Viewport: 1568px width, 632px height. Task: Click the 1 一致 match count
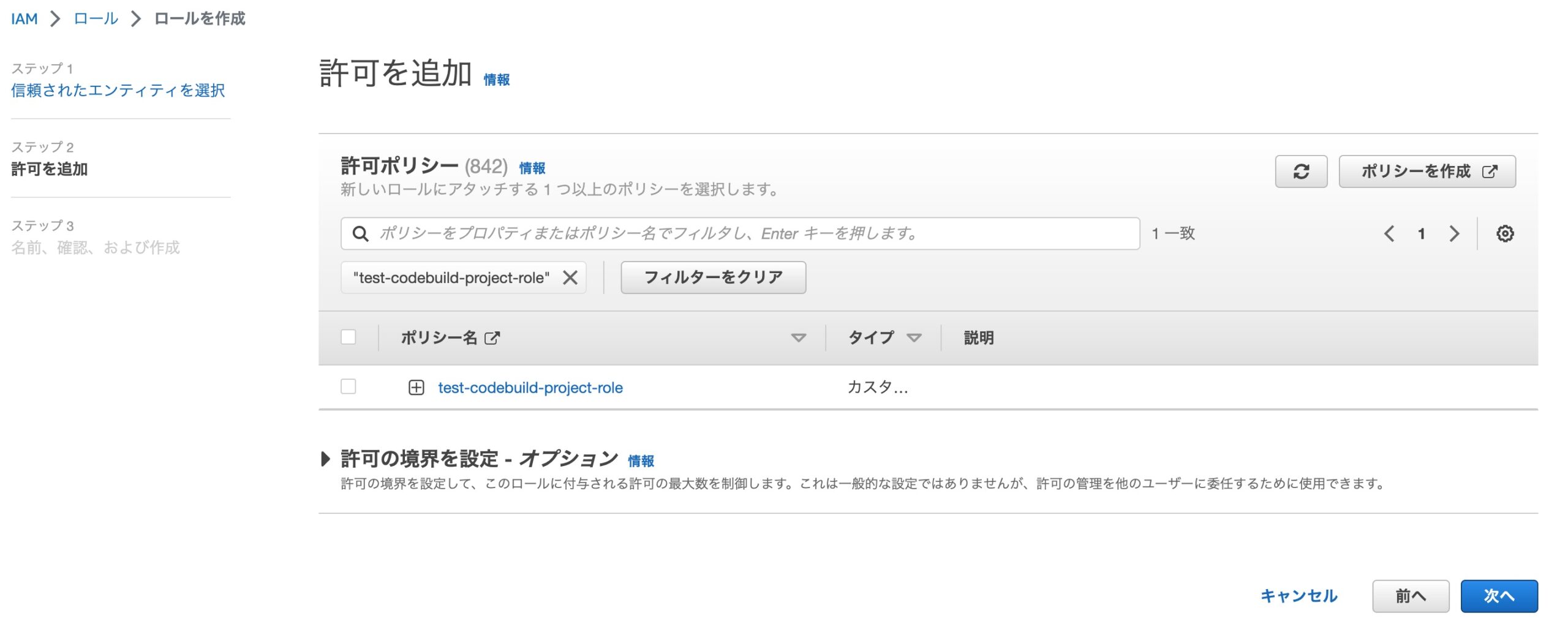(x=1173, y=233)
